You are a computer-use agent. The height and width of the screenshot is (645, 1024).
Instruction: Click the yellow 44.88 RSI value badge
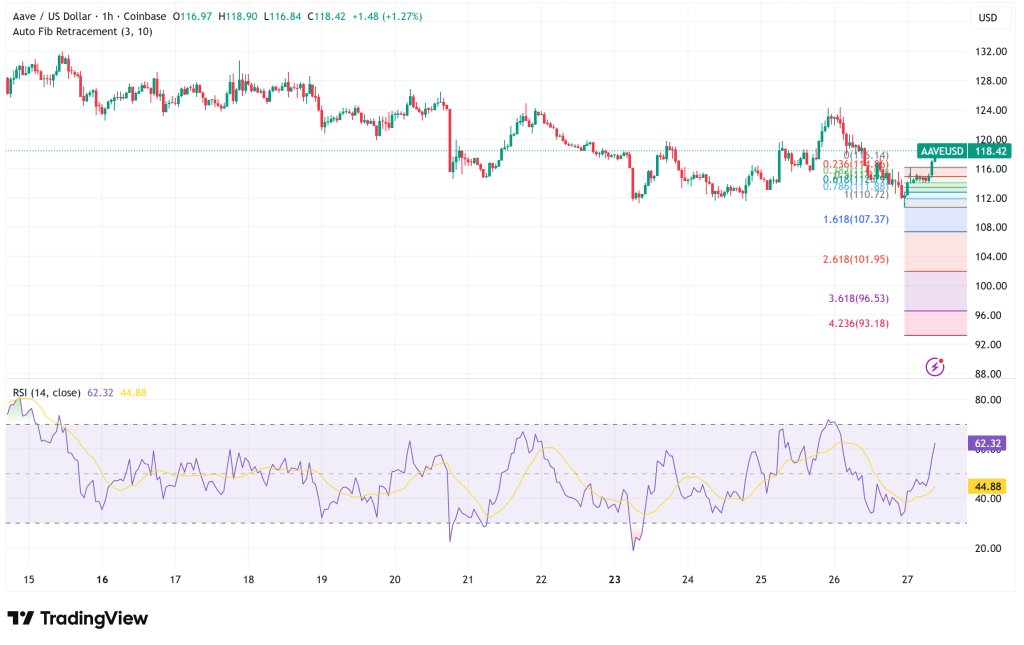point(985,486)
